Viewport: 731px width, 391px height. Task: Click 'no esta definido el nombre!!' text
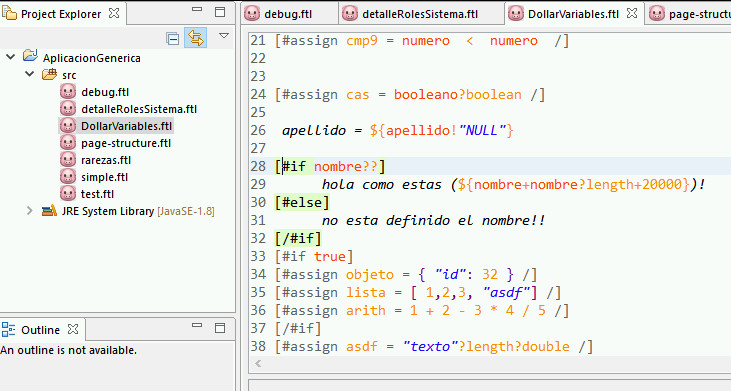434,220
